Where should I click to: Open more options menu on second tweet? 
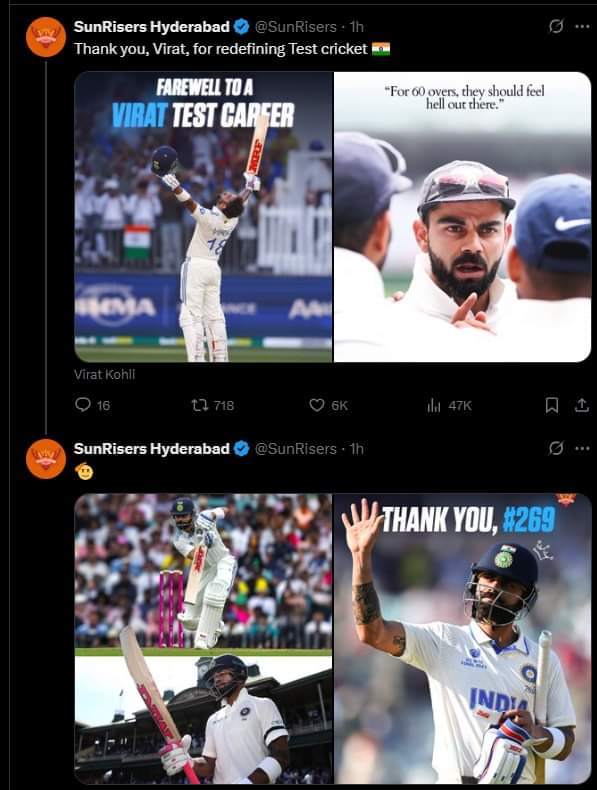[x=582, y=448]
